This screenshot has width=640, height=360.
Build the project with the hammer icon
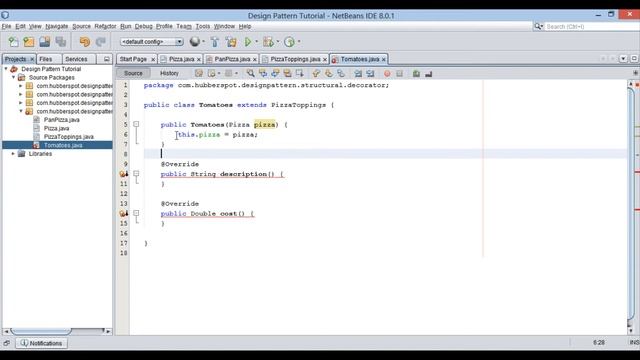215,42
